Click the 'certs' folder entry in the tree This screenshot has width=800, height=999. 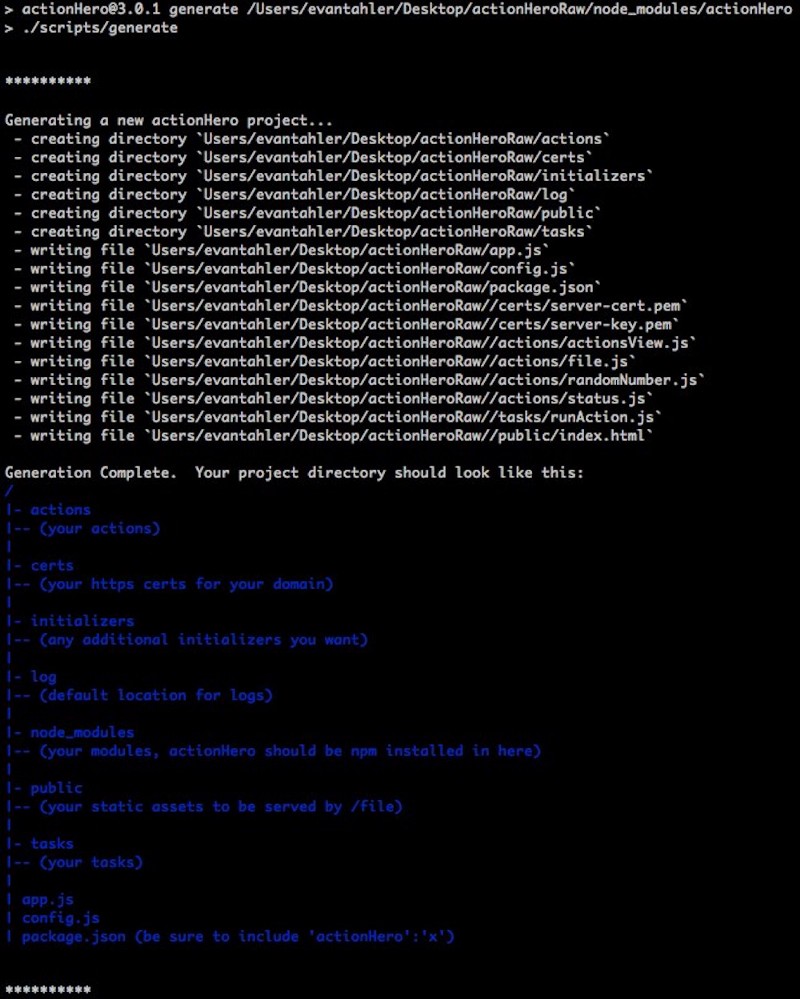39,565
